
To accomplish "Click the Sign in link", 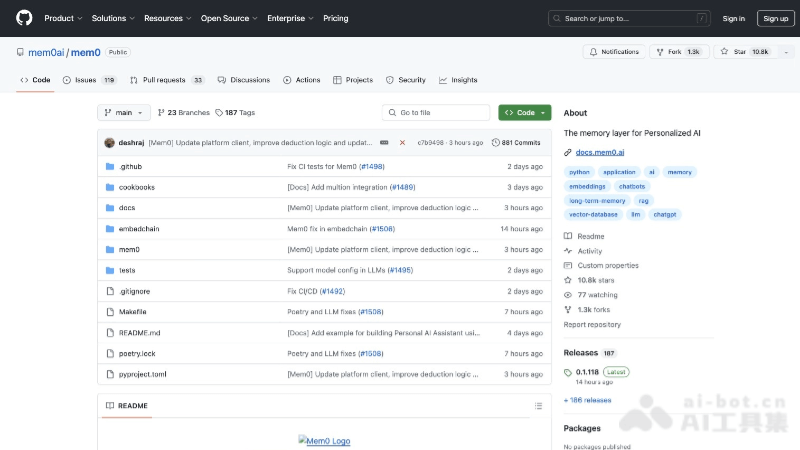I will (x=734, y=18).
